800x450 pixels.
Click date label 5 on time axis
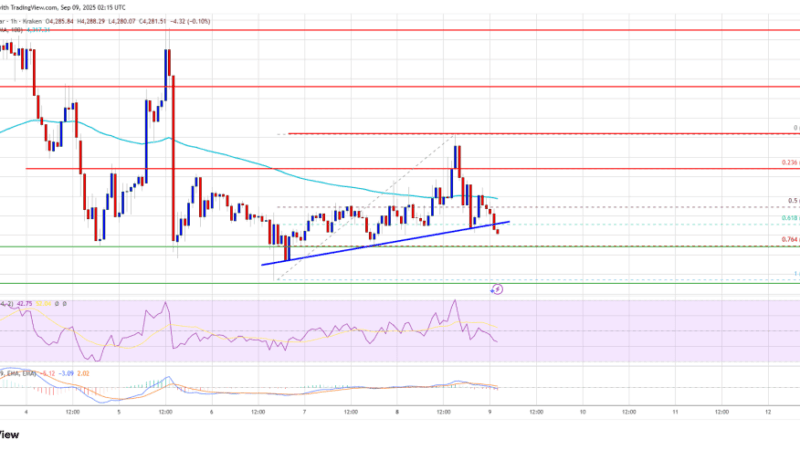click(x=119, y=412)
